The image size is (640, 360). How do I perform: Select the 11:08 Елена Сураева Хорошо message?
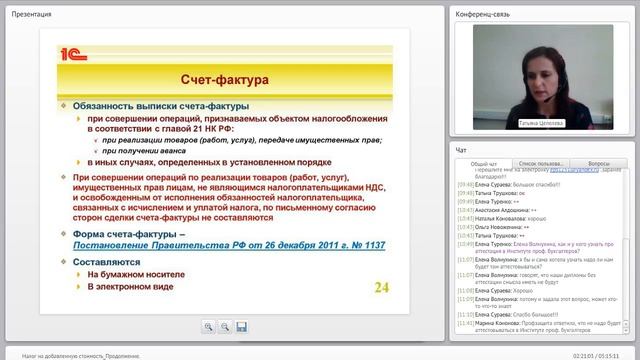click(495, 291)
